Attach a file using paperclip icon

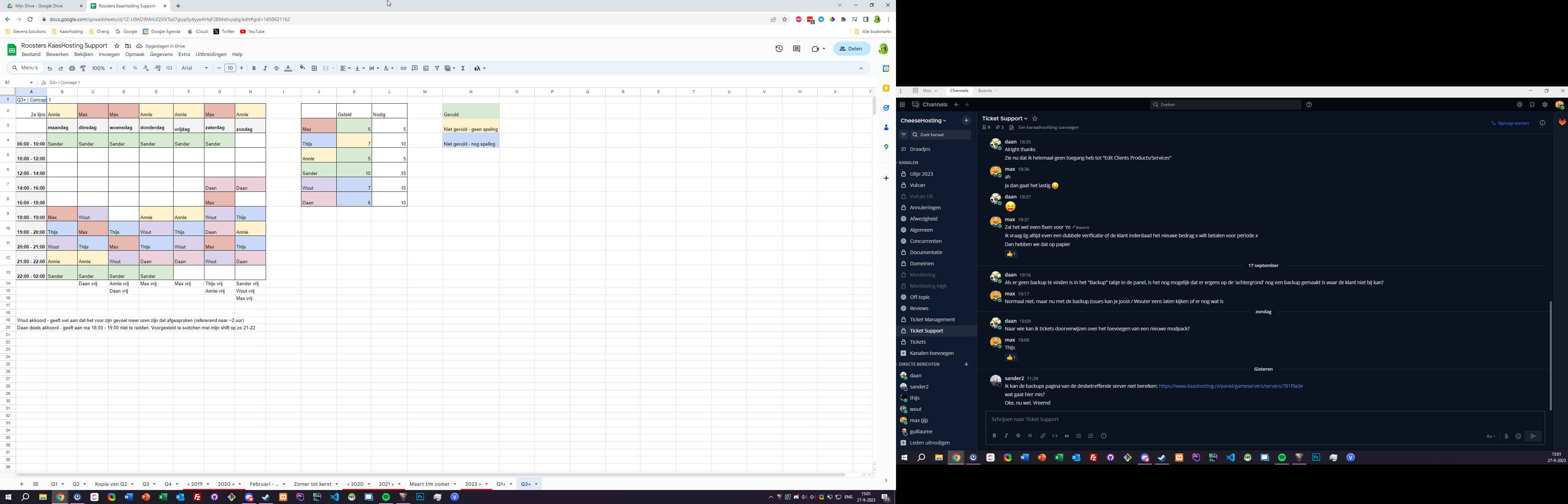point(1506,436)
